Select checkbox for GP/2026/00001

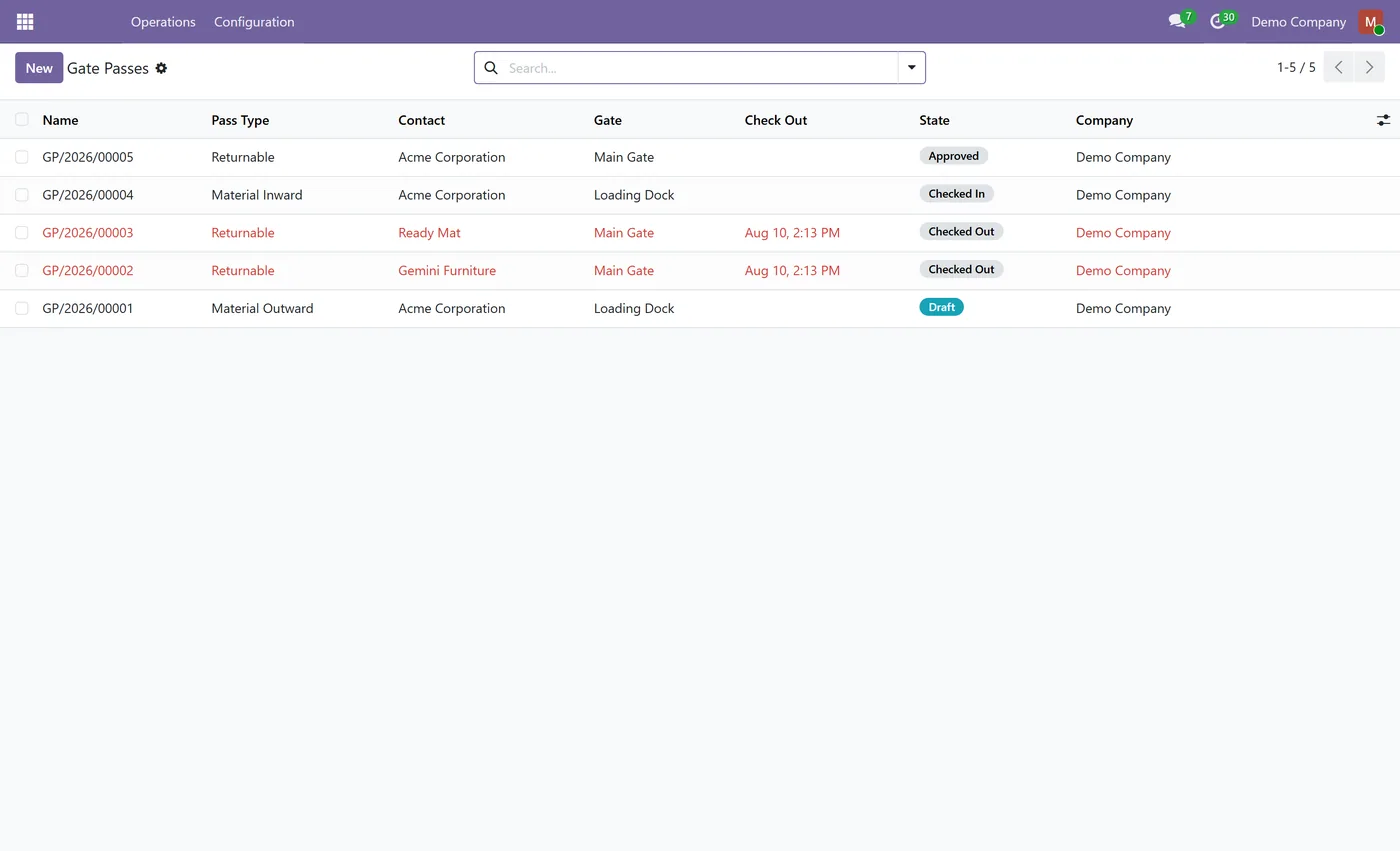(x=21, y=309)
